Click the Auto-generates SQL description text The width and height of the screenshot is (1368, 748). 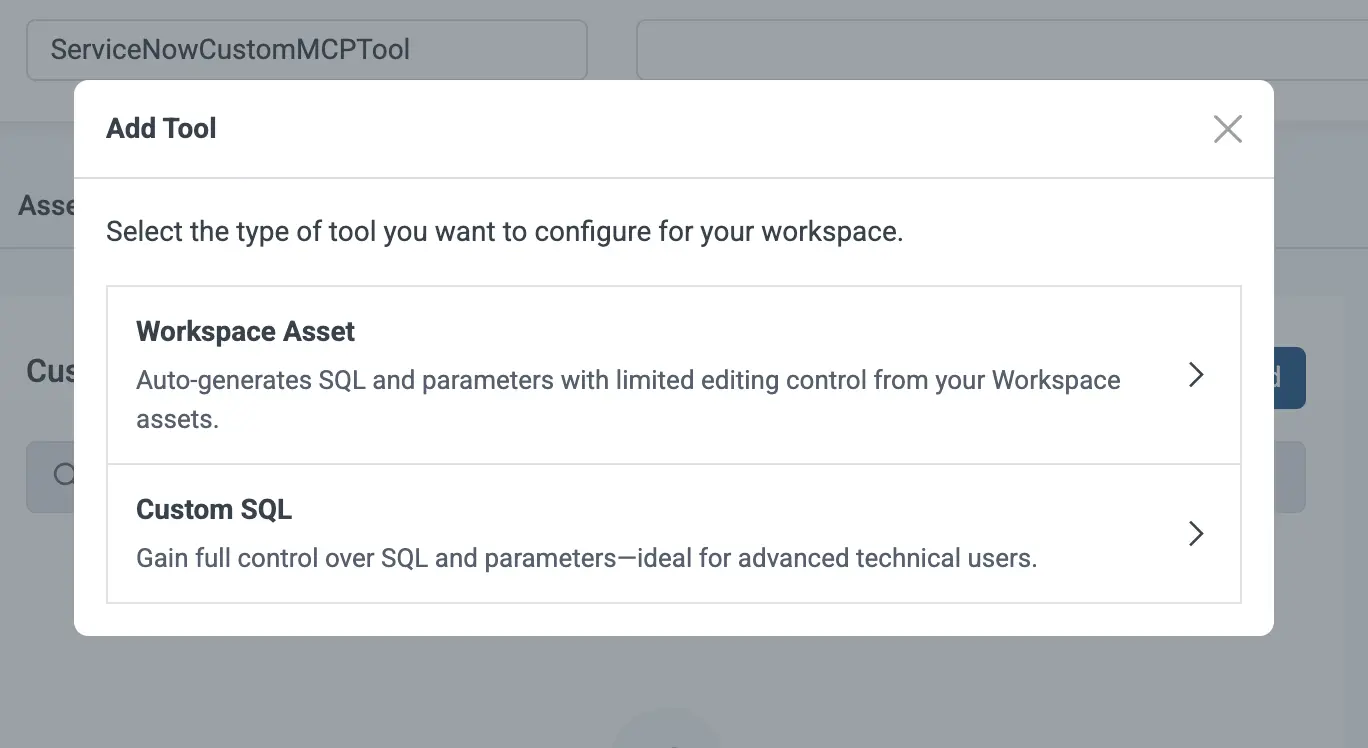[627, 381]
